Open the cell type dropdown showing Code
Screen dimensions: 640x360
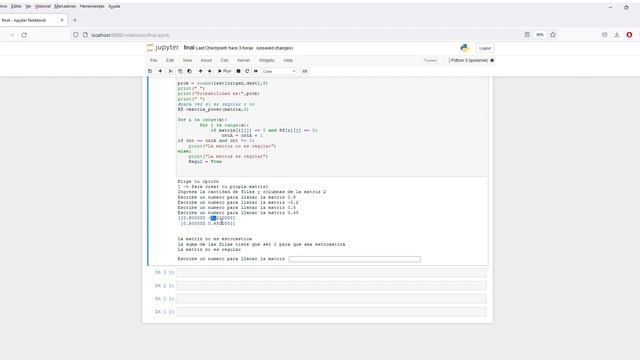[x=279, y=71]
